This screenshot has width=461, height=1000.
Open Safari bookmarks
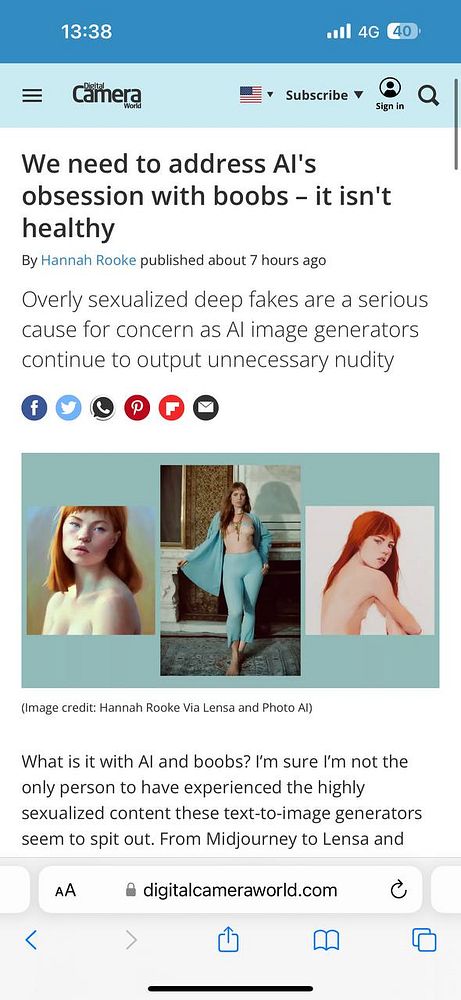(x=326, y=941)
